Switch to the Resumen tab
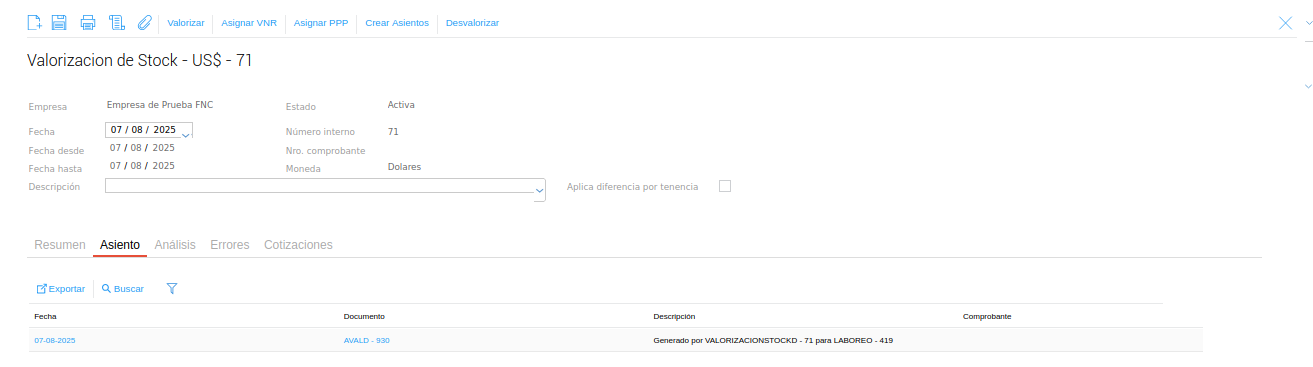This screenshot has width=1313, height=367. tap(60, 245)
